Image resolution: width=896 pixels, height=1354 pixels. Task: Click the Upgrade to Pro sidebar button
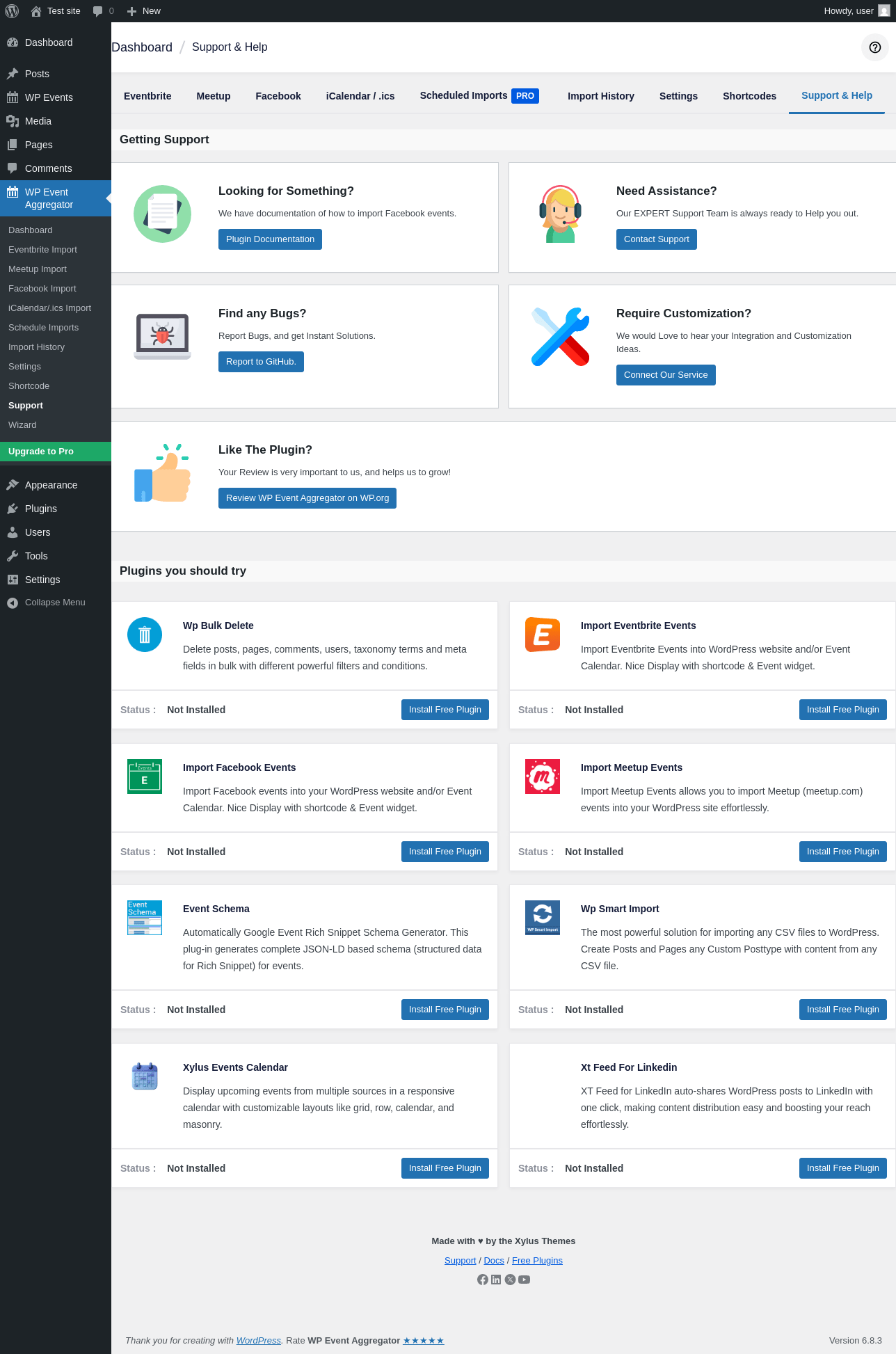click(56, 452)
